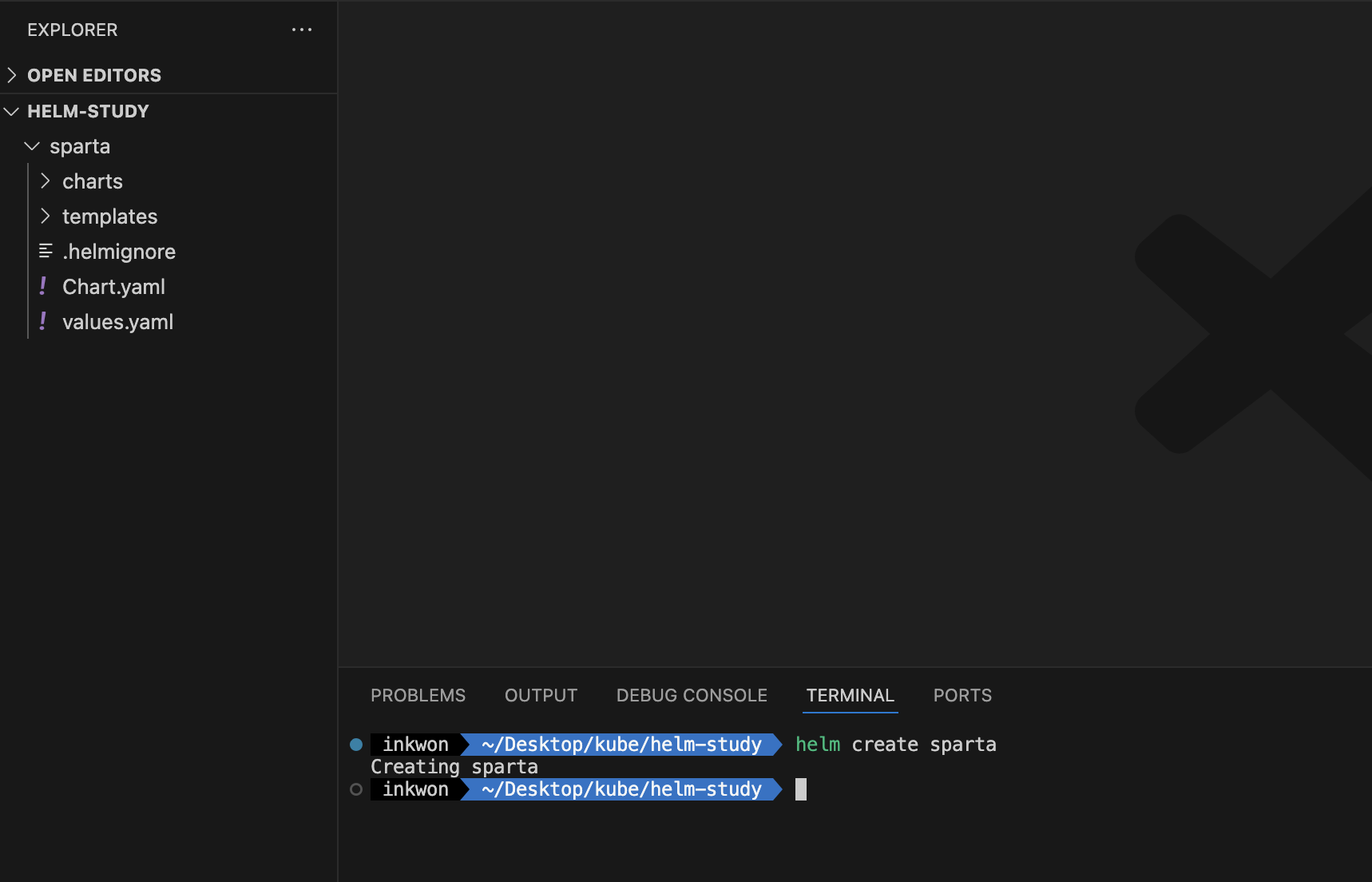The image size is (1372, 882).
Task: Switch to the OUTPUT tab
Action: click(541, 696)
